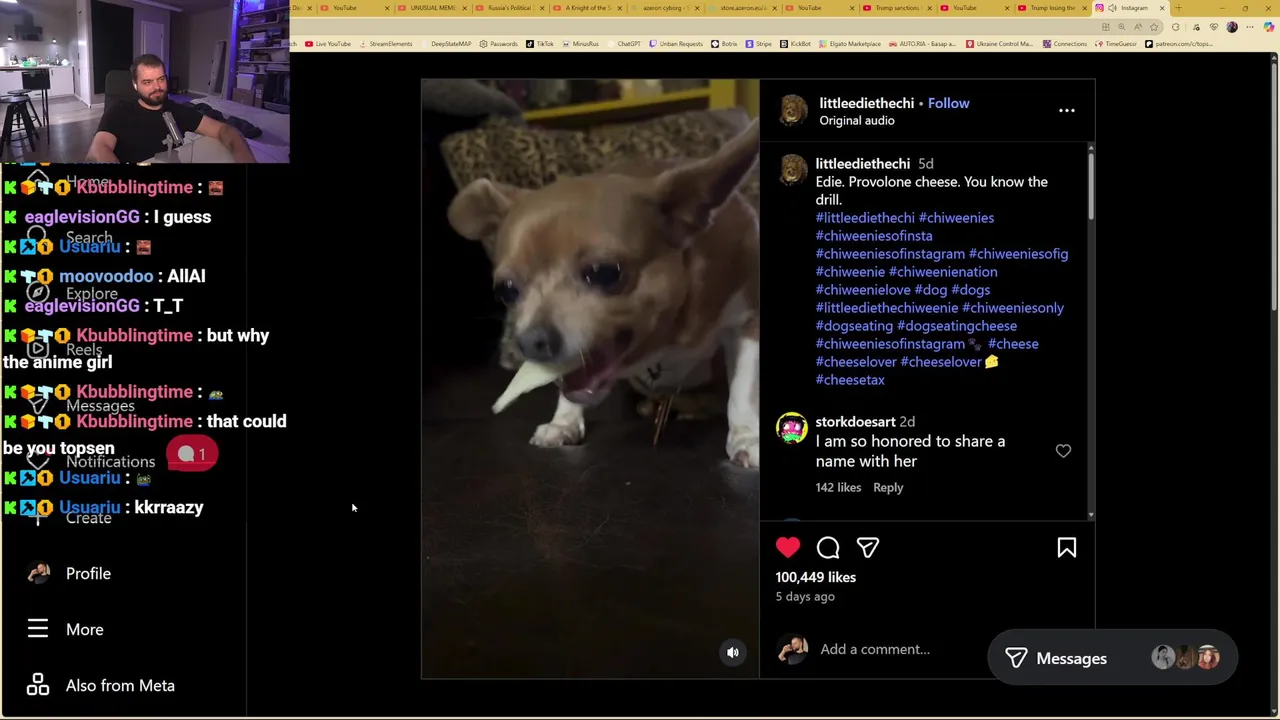The height and width of the screenshot is (720, 1280).
Task: Open the three-dot post options menu
Action: [x=1067, y=111]
